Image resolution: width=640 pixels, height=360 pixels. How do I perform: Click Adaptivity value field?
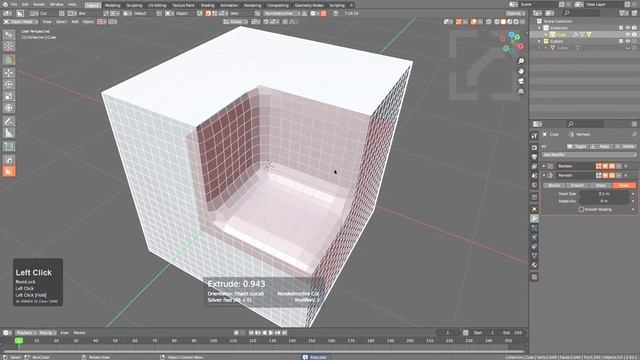click(604, 201)
